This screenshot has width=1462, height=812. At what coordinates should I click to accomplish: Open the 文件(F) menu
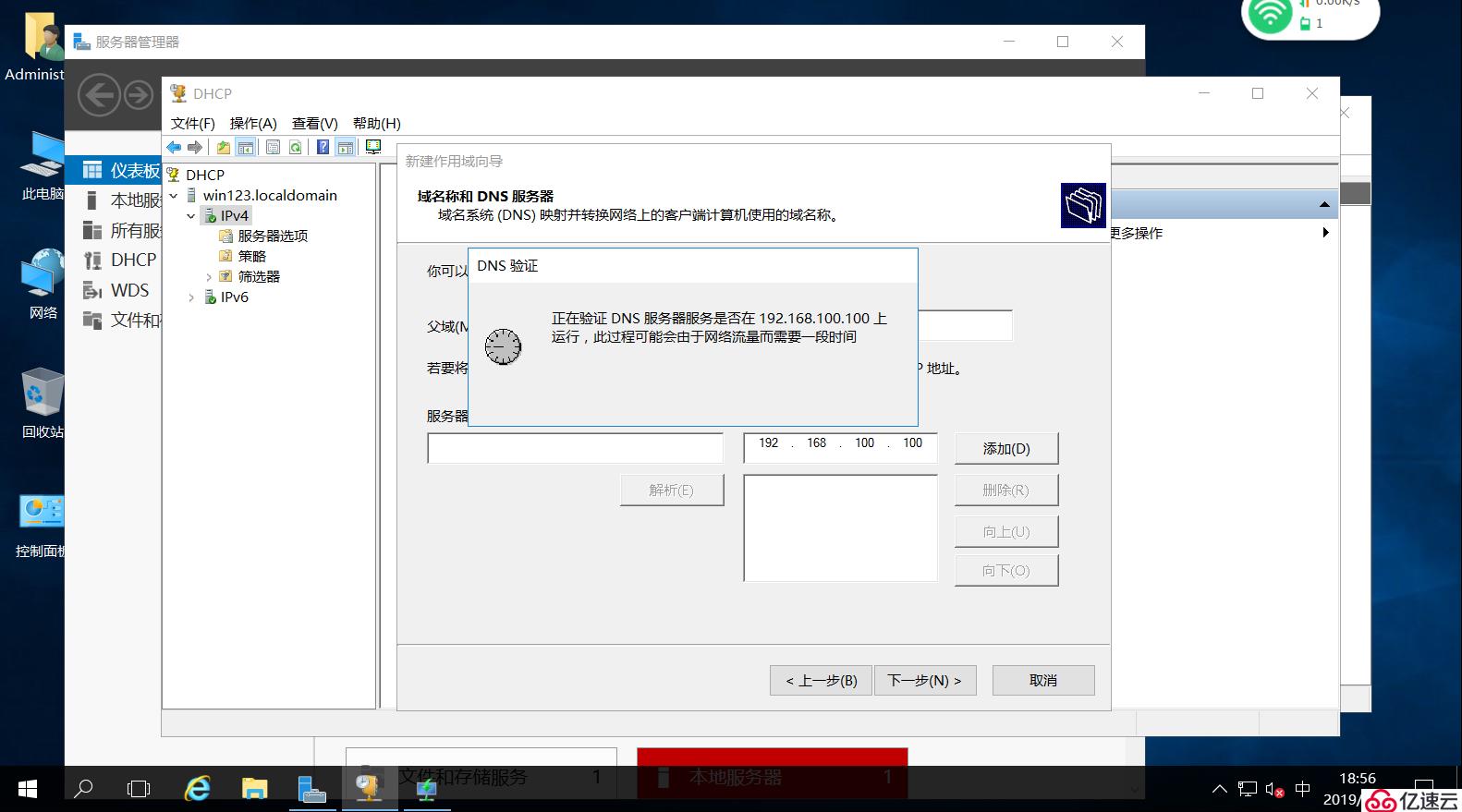pyautogui.click(x=193, y=123)
